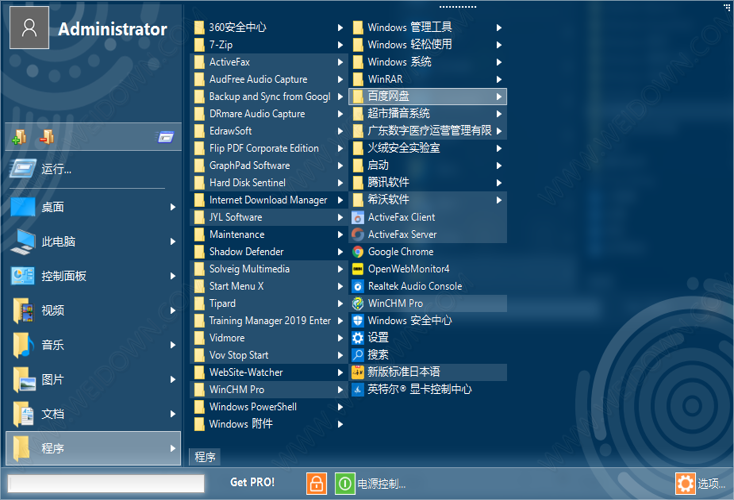The height and width of the screenshot is (500, 734).
Task: Open the GraphPad Software folder
Action: [x=269, y=166]
